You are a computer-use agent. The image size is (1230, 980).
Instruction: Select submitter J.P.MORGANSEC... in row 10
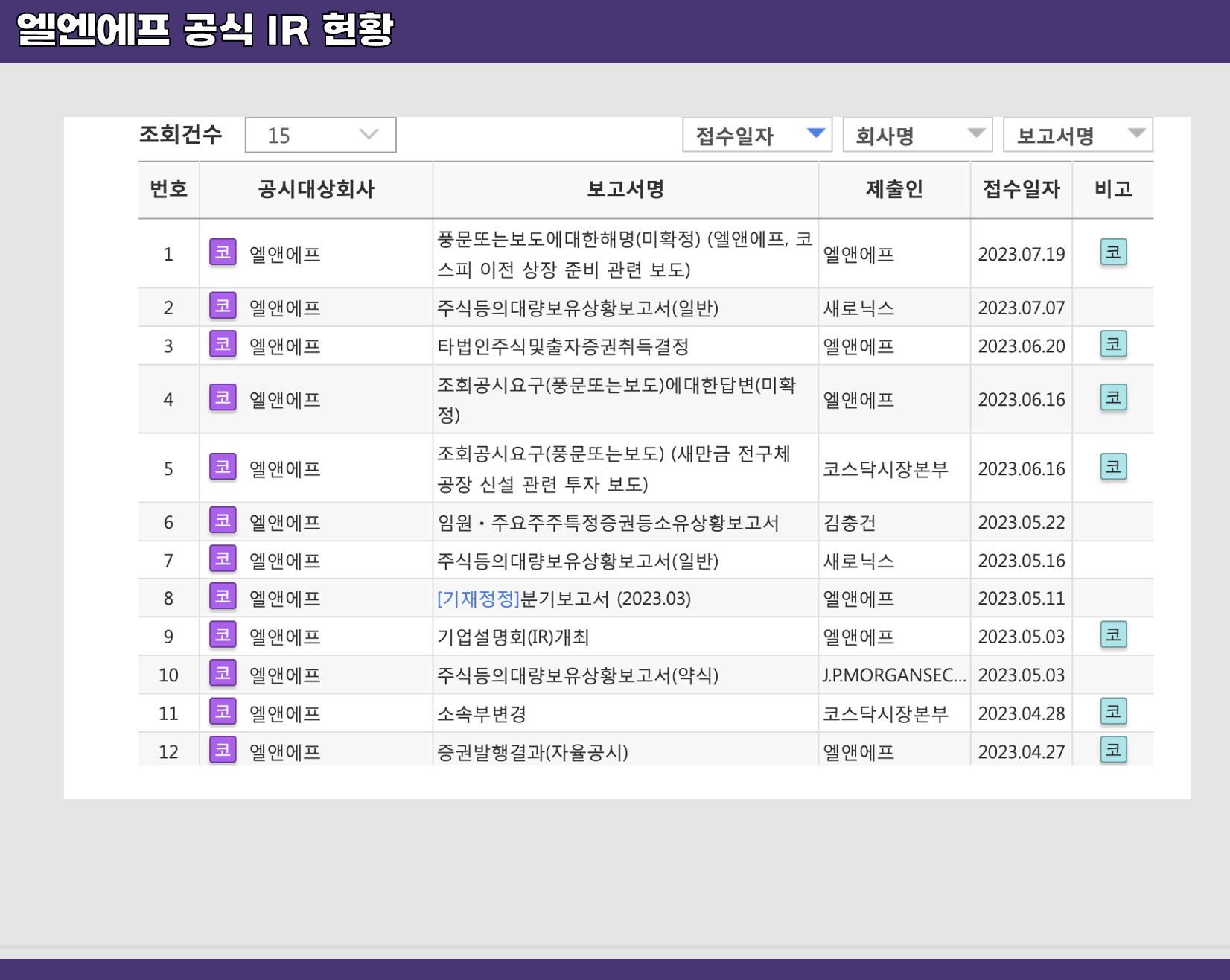pos(894,675)
